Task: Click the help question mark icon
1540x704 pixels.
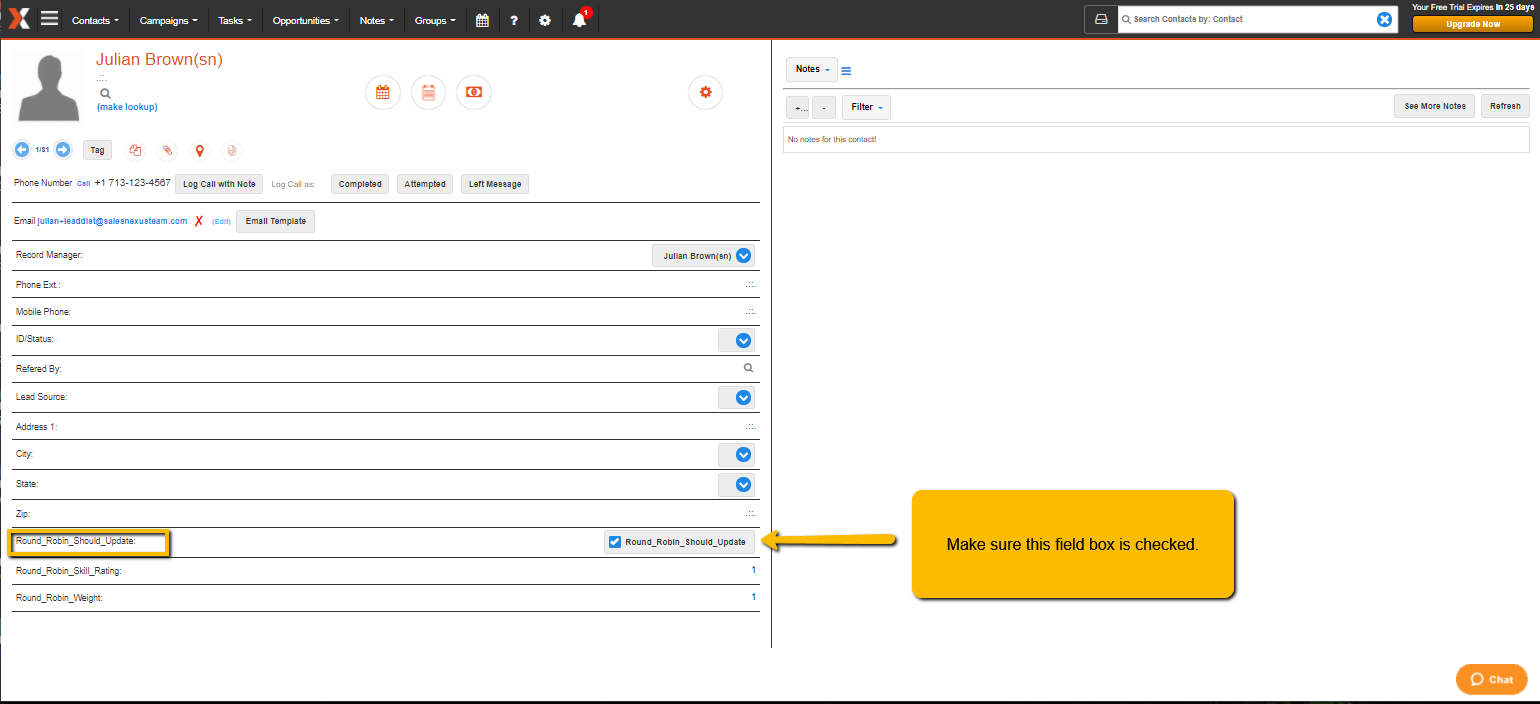Action: [x=514, y=20]
